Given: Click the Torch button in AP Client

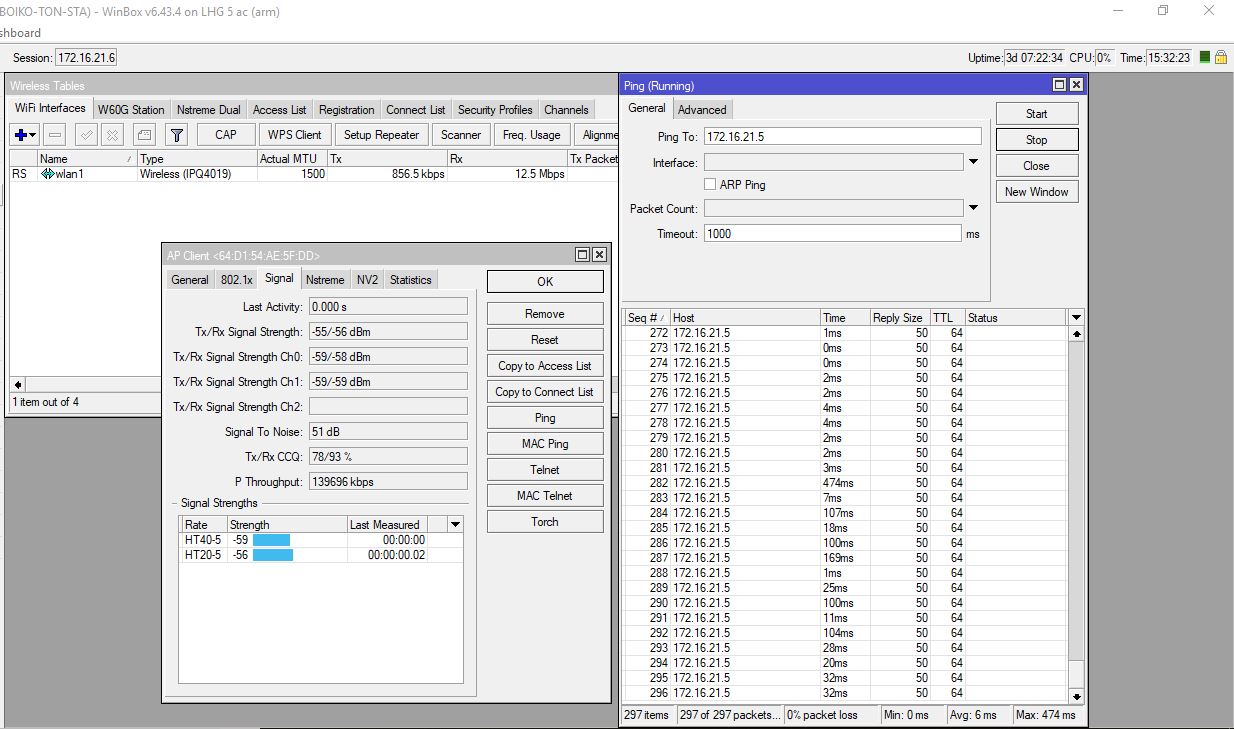Looking at the screenshot, I should pos(545,522).
